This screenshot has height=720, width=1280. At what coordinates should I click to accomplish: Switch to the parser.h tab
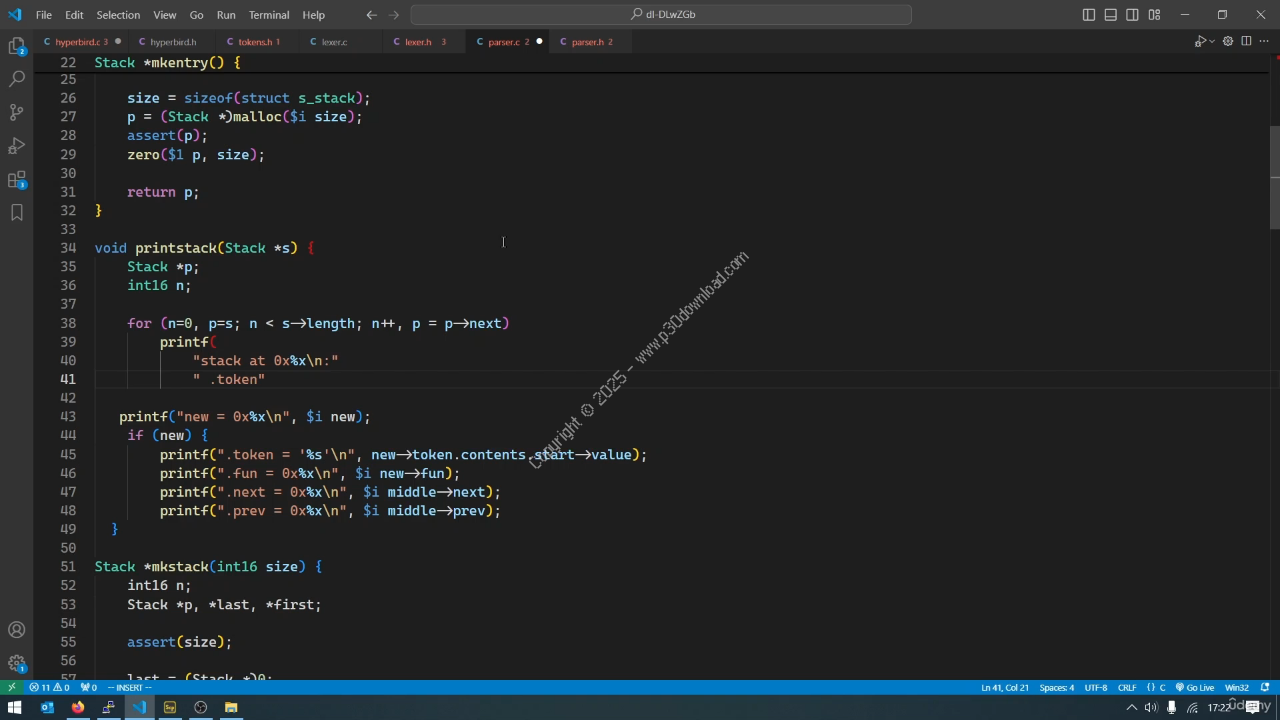593,42
